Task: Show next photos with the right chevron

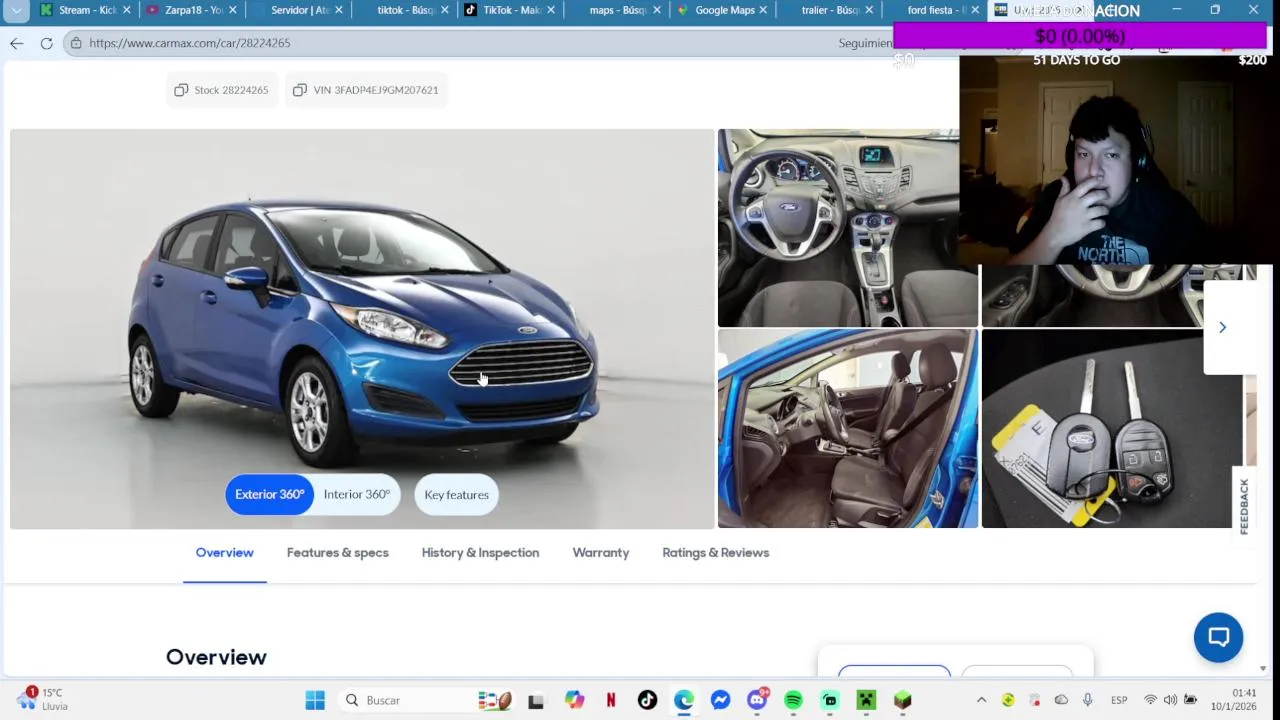Action: [1222, 327]
